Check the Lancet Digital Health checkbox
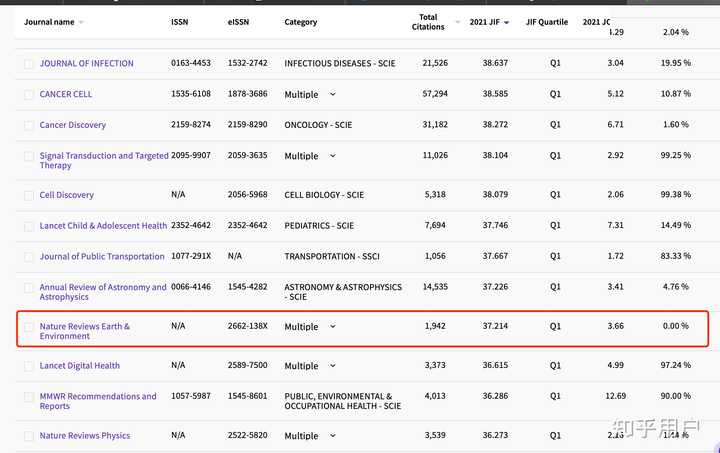720x453 pixels. tap(29, 366)
